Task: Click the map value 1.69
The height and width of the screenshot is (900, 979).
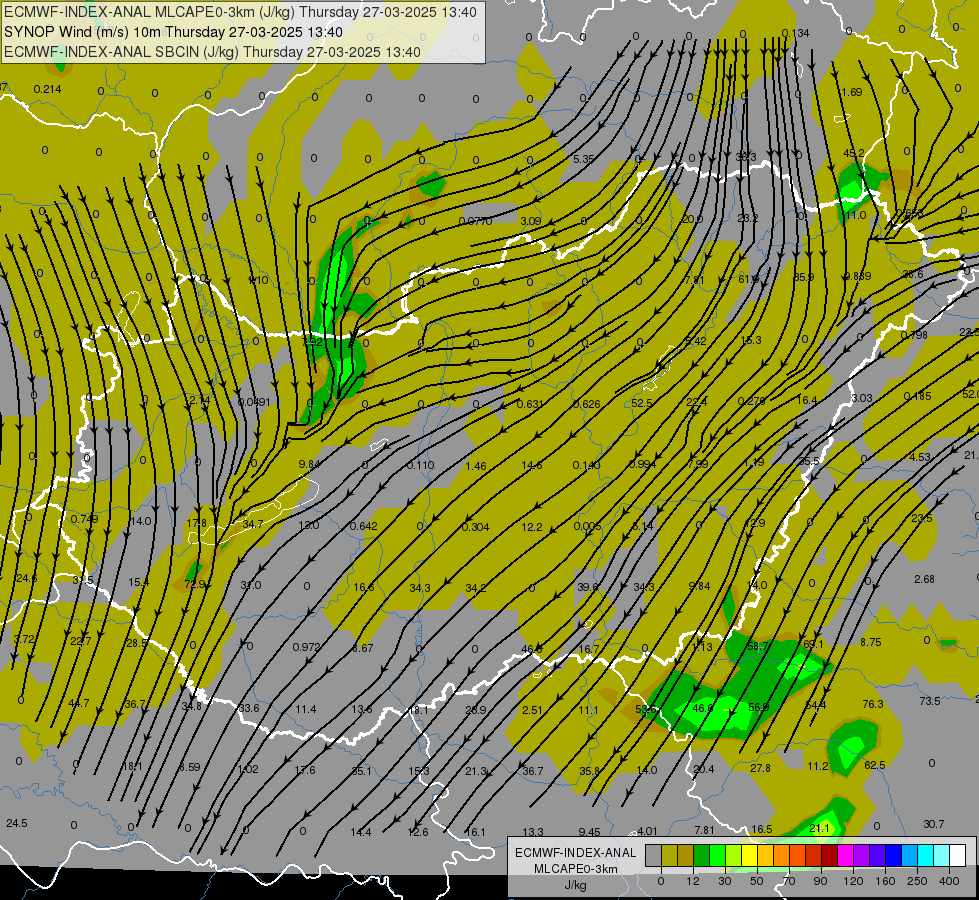Action: [852, 92]
